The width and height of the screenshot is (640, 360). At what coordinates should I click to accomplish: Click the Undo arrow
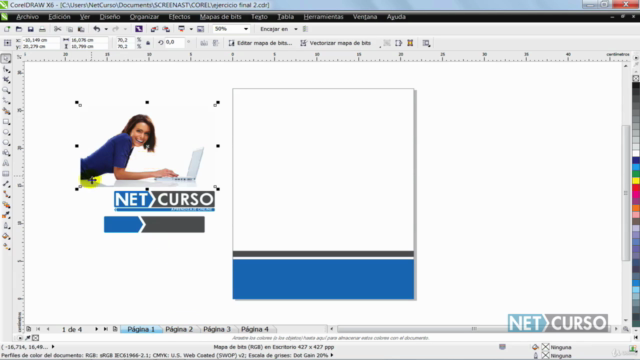97,29
